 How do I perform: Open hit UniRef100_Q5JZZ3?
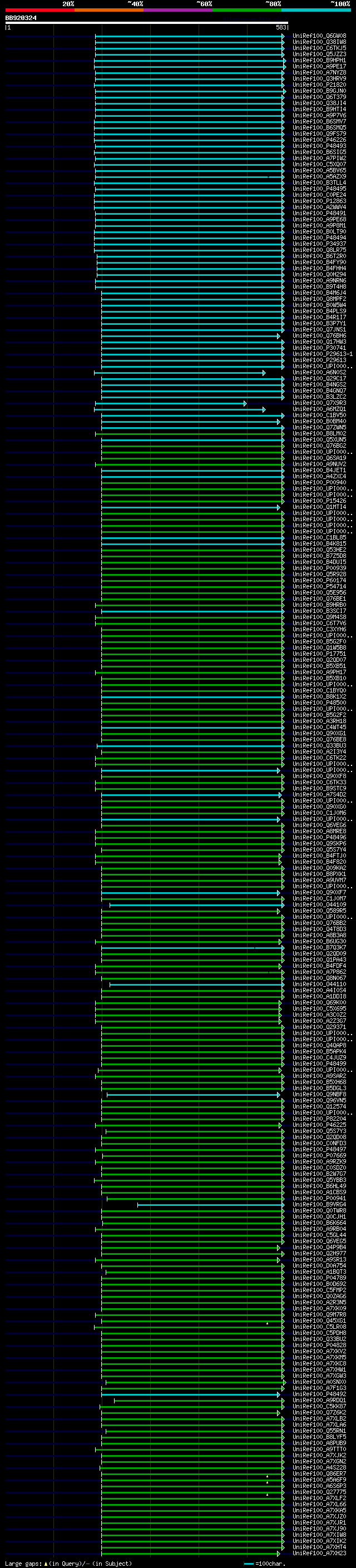(319, 54)
